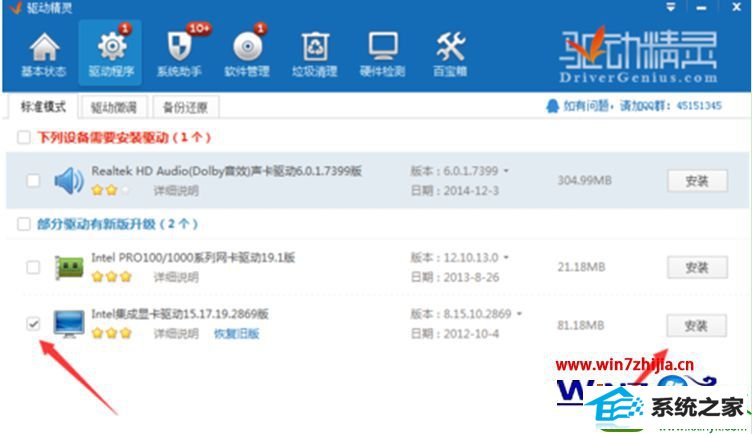752x434 pixels.
Task: Click the Intel network card icon
Action: tap(69, 267)
